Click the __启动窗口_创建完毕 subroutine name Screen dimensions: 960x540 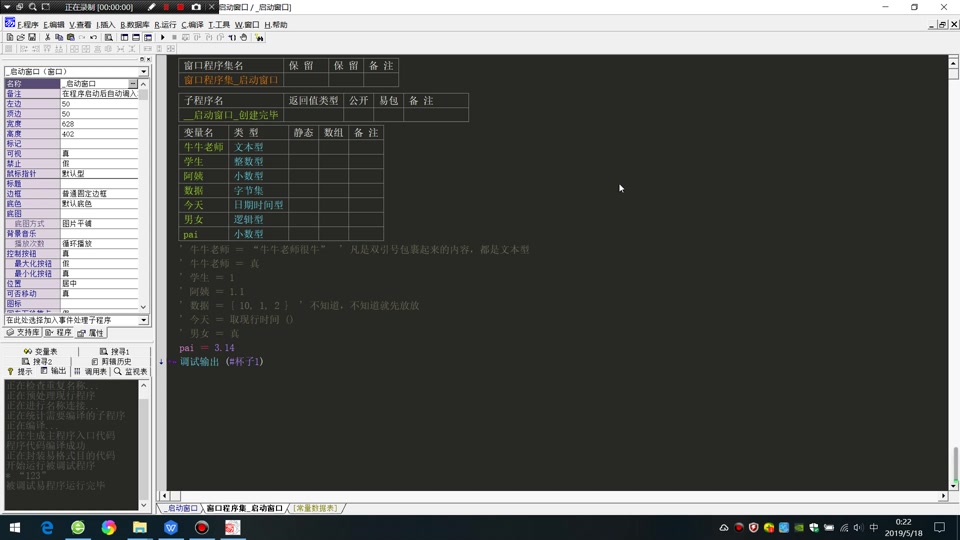[x=231, y=114]
